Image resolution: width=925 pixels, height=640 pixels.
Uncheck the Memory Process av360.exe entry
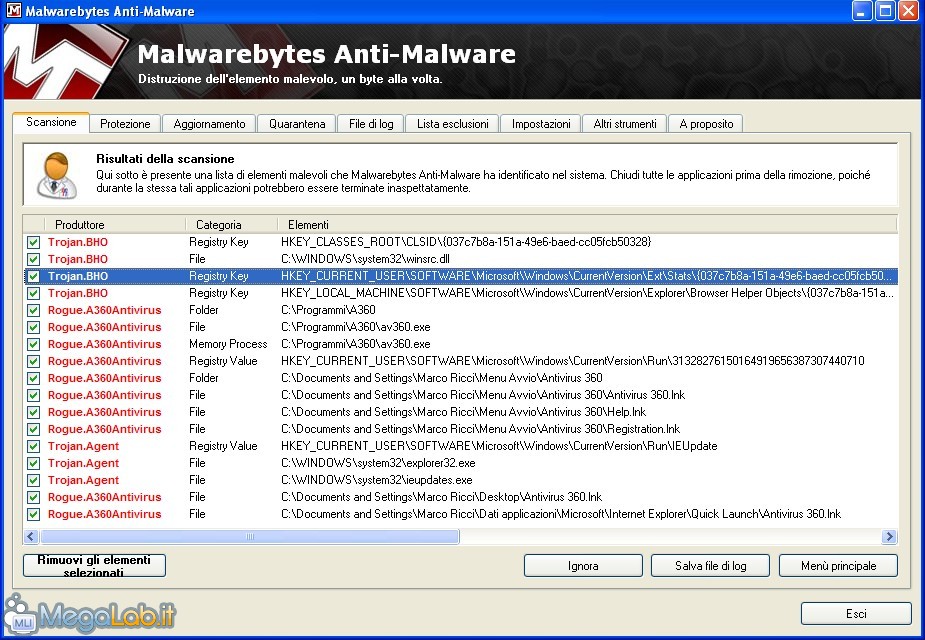(x=34, y=344)
